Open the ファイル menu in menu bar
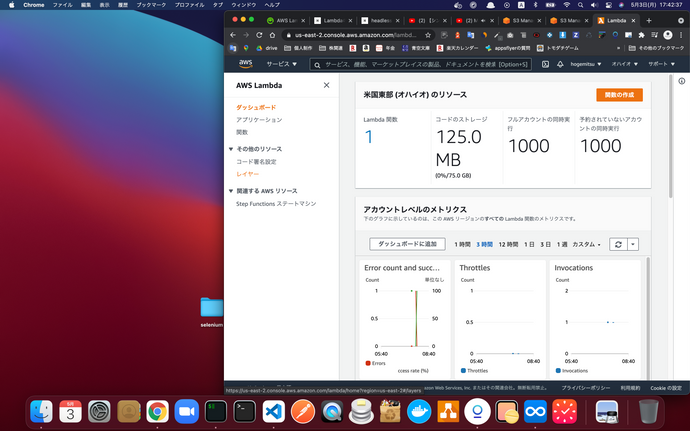This screenshot has height=431, width=690. [x=62, y=5]
